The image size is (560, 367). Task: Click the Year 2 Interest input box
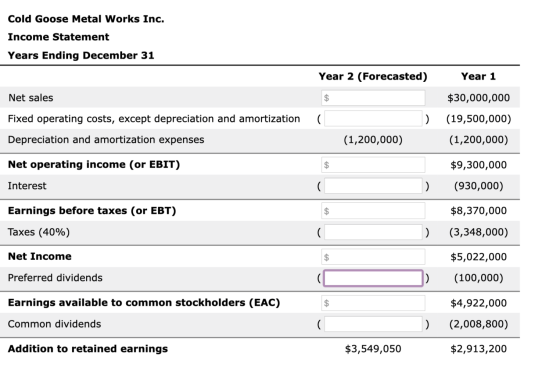tap(373, 186)
